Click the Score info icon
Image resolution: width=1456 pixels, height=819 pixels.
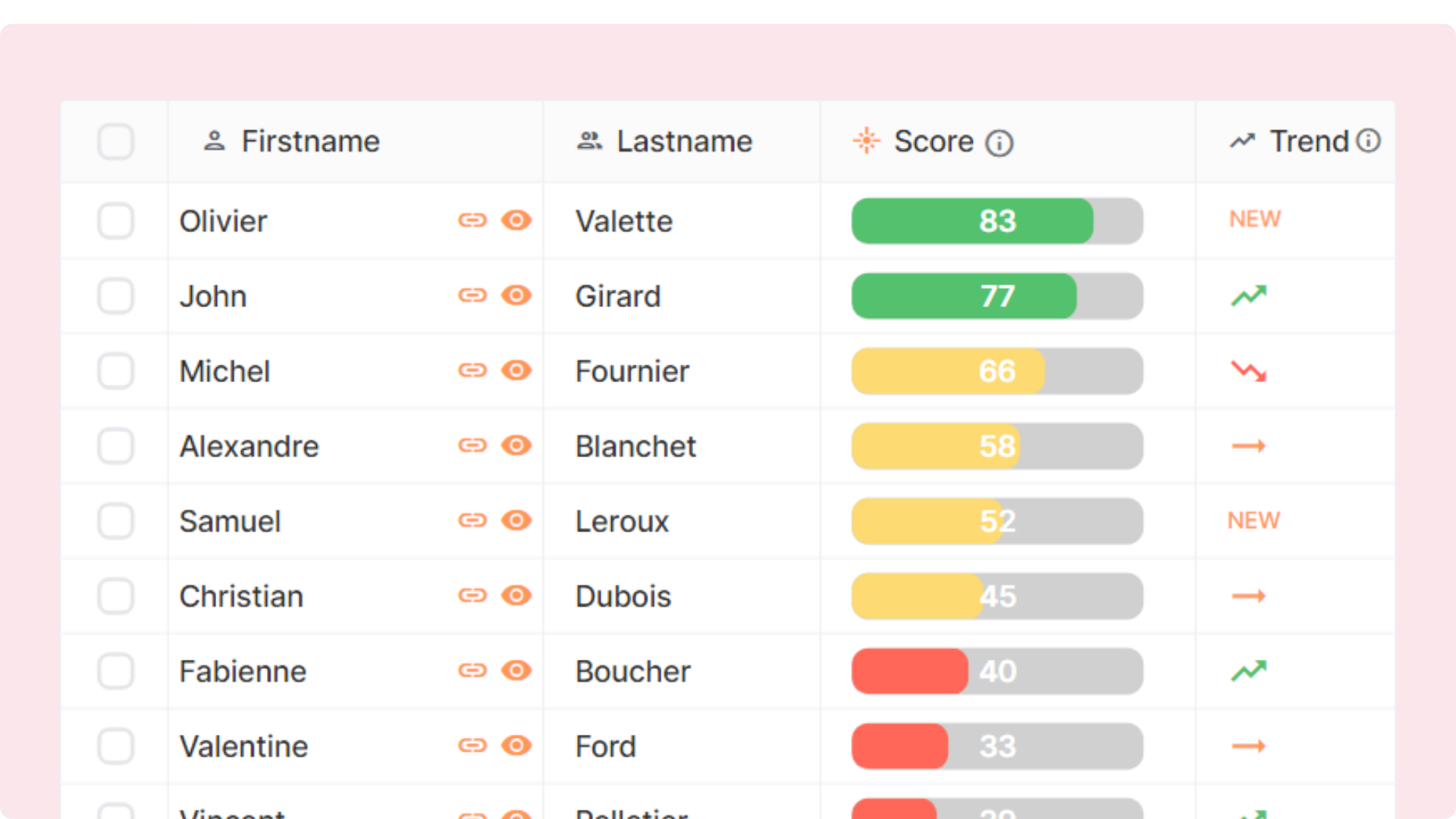(1000, 140)
